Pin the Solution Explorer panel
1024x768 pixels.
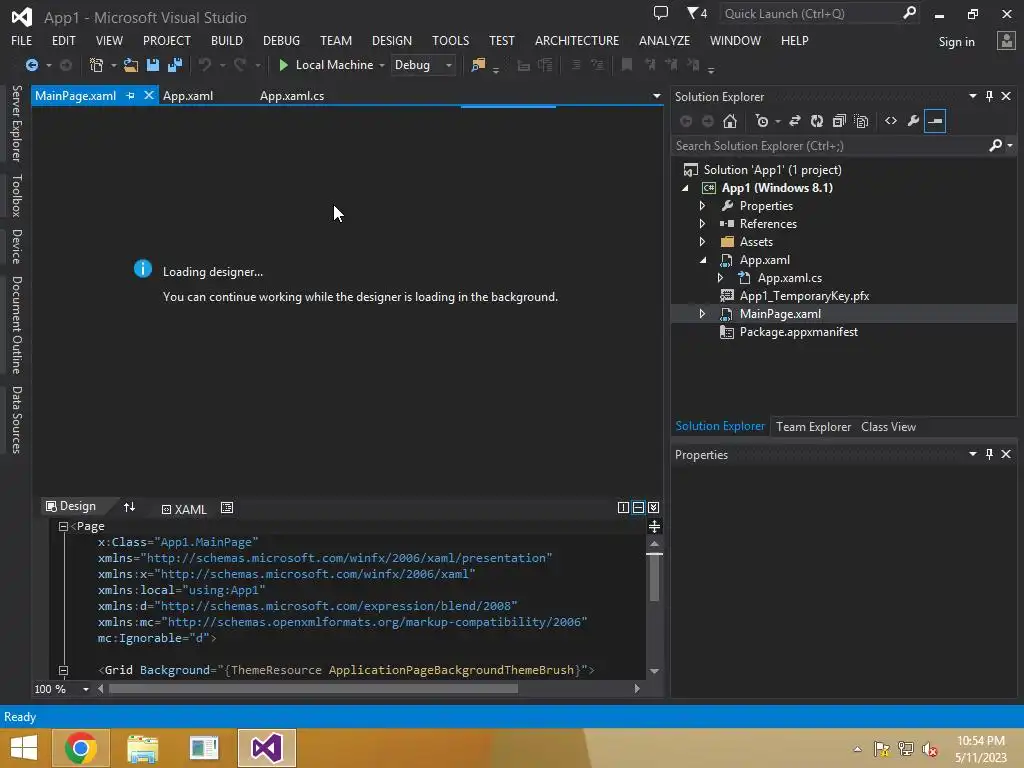coord(989,96)
